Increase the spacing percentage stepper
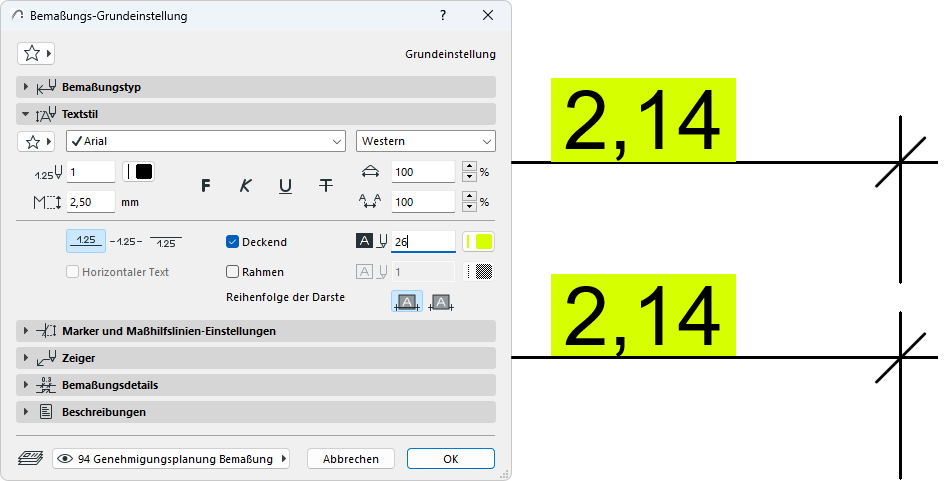Image resolution: width=952 pixels, height=481 pixels. [x=469, y=196]
